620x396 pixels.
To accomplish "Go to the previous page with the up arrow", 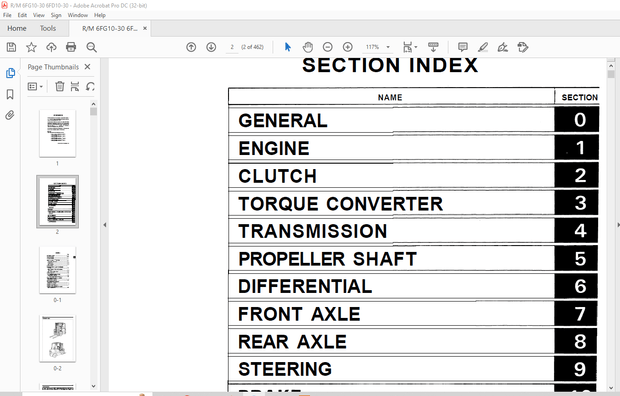I will pyautogui.click(x=191, y=47).
